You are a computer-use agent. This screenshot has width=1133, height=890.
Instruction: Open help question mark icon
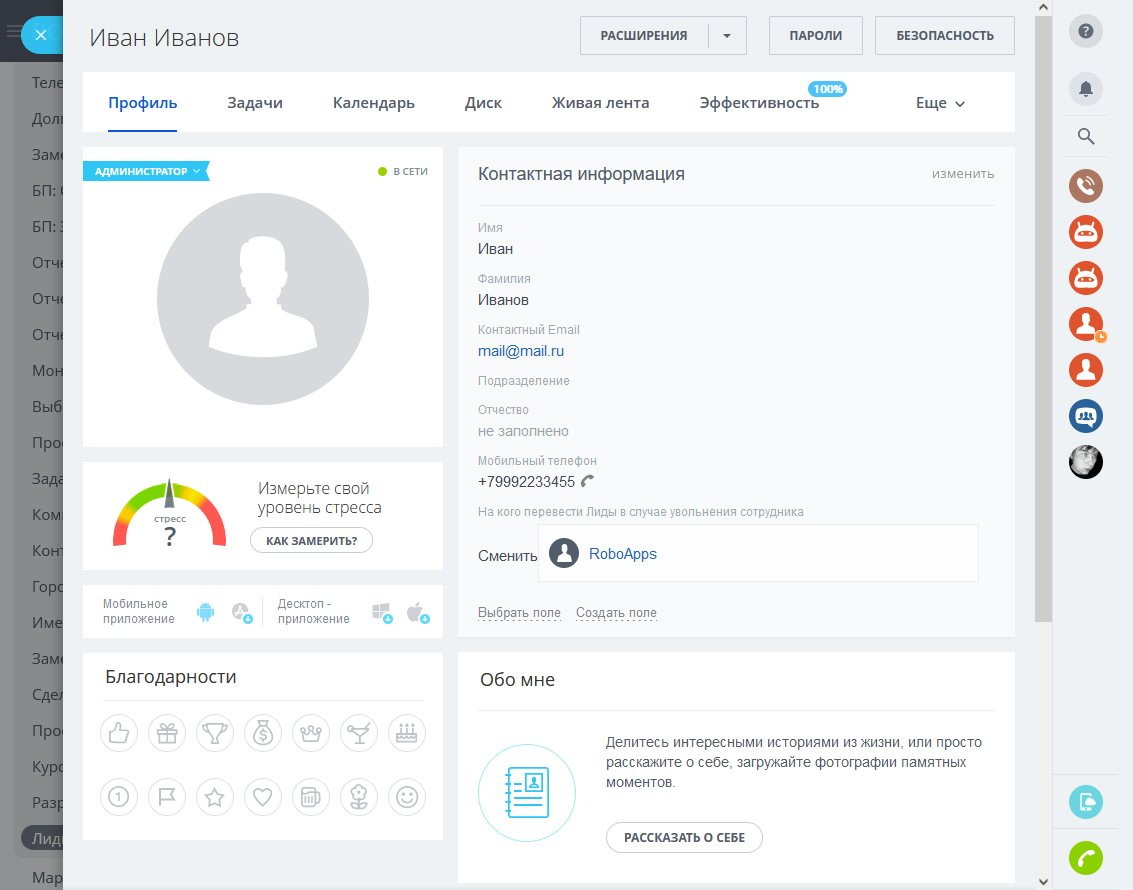(1086, 32)
